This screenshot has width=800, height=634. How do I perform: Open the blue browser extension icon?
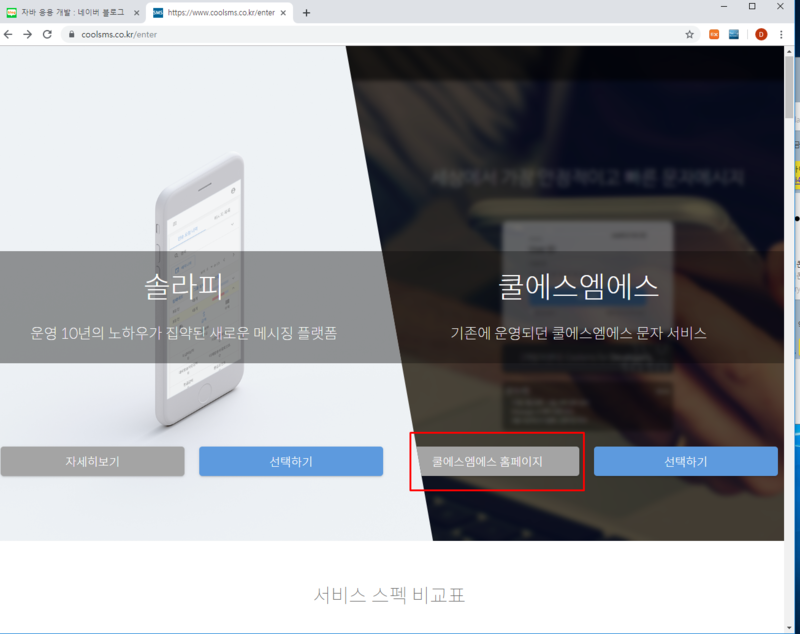pos(734,34)
